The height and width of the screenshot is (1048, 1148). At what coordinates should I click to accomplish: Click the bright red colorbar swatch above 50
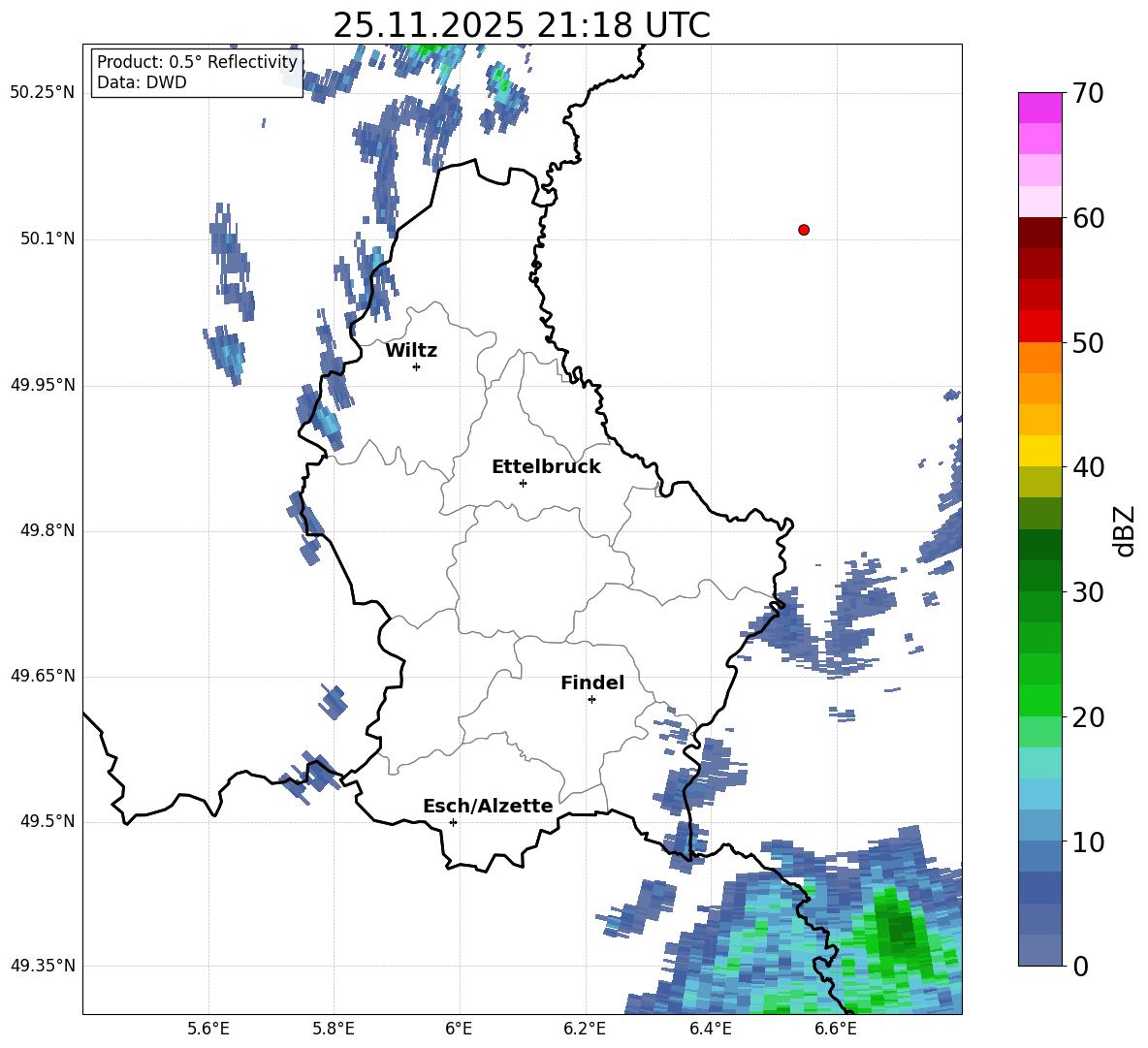pyautogui.click(x=1039, y=327)
